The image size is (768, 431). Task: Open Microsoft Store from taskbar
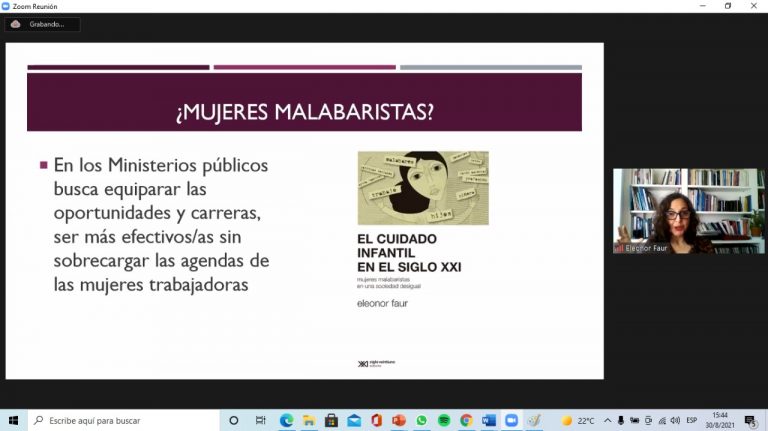click(332, 420)
